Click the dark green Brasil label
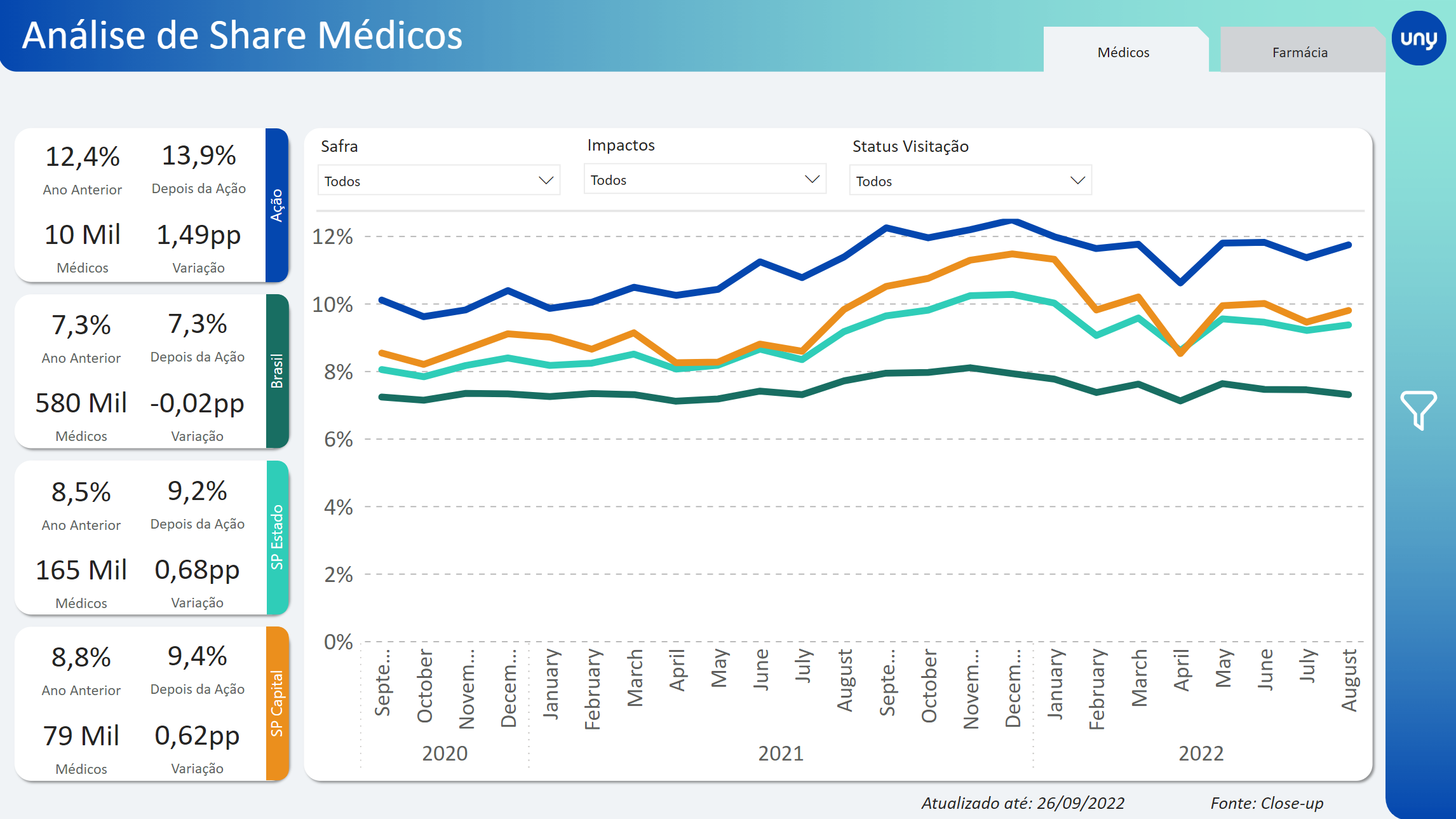 tap(277, 371)
